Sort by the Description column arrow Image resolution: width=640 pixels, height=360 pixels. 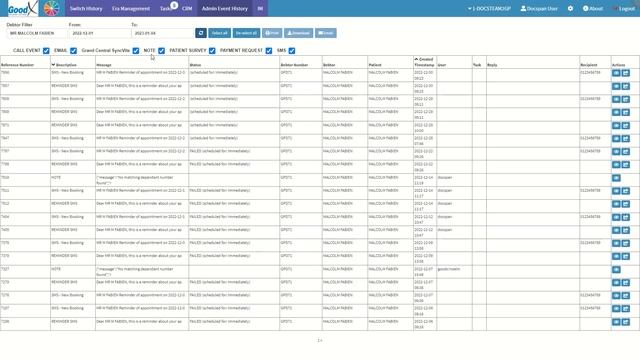[53, 64]
